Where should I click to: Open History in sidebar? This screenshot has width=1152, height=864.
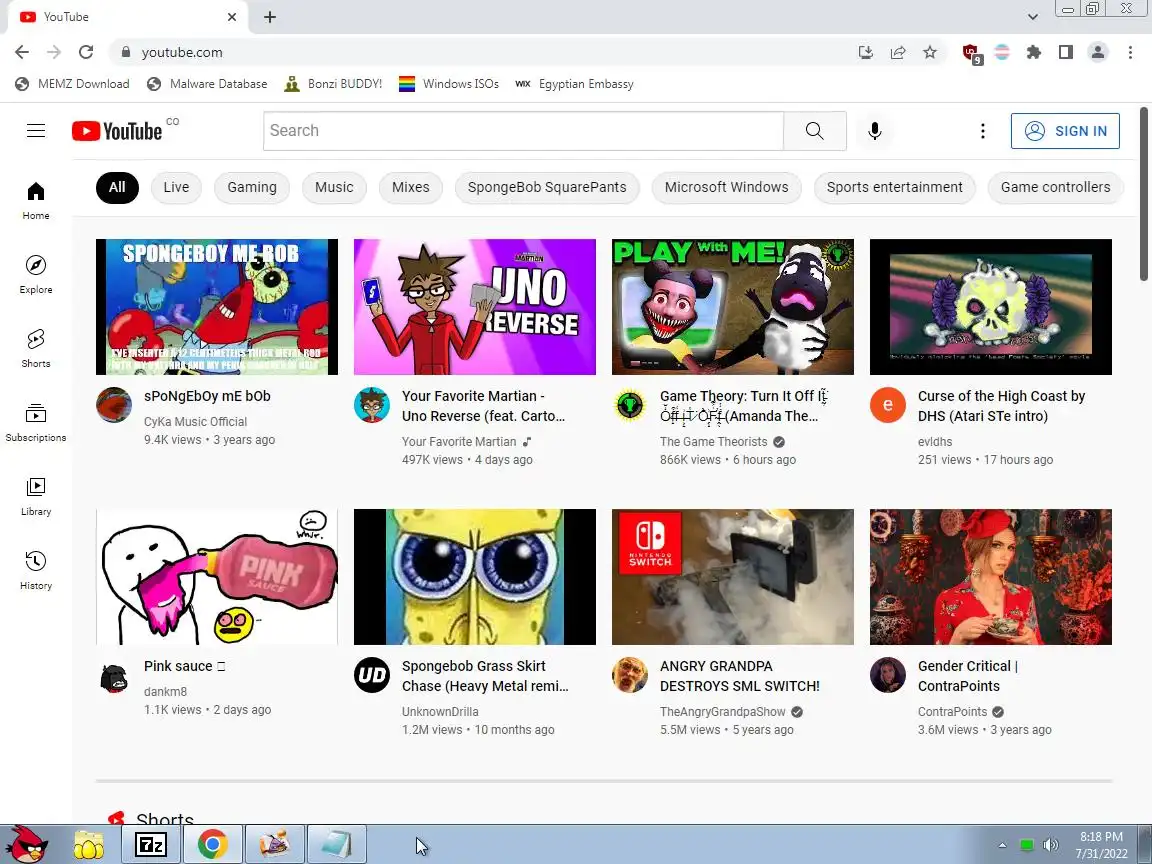pyautogui.click(x=36, y=571)
